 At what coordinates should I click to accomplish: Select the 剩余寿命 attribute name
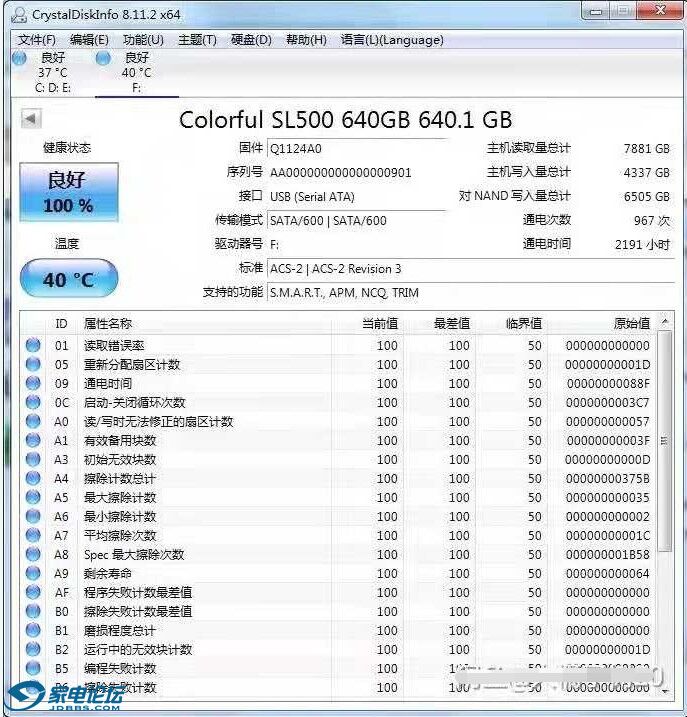[x=107, y=573]
